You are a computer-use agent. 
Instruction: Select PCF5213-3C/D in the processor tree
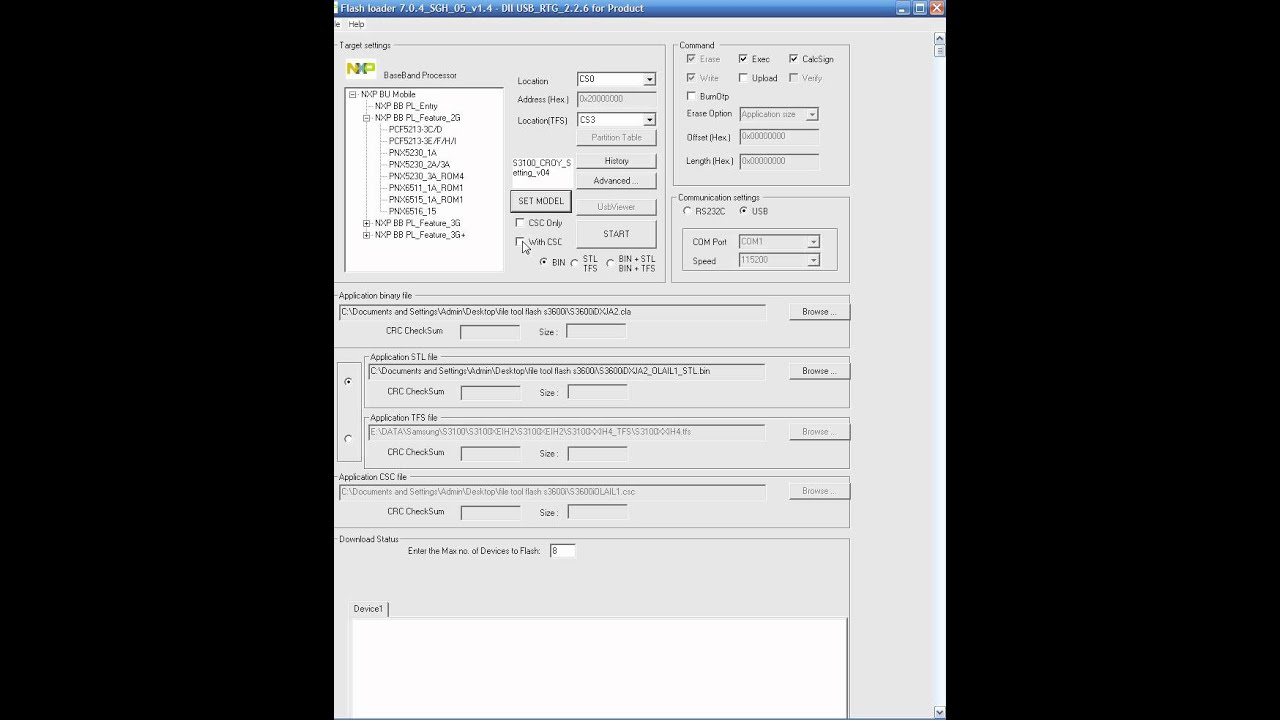[x=415, y=129]
